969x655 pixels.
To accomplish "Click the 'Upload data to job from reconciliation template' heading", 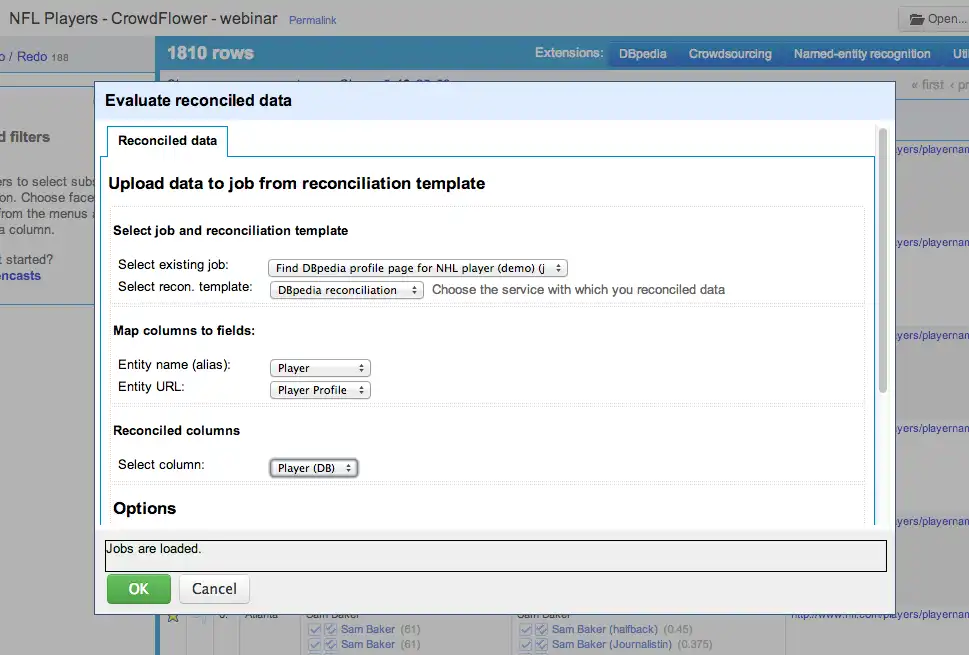I will [297, 184].
